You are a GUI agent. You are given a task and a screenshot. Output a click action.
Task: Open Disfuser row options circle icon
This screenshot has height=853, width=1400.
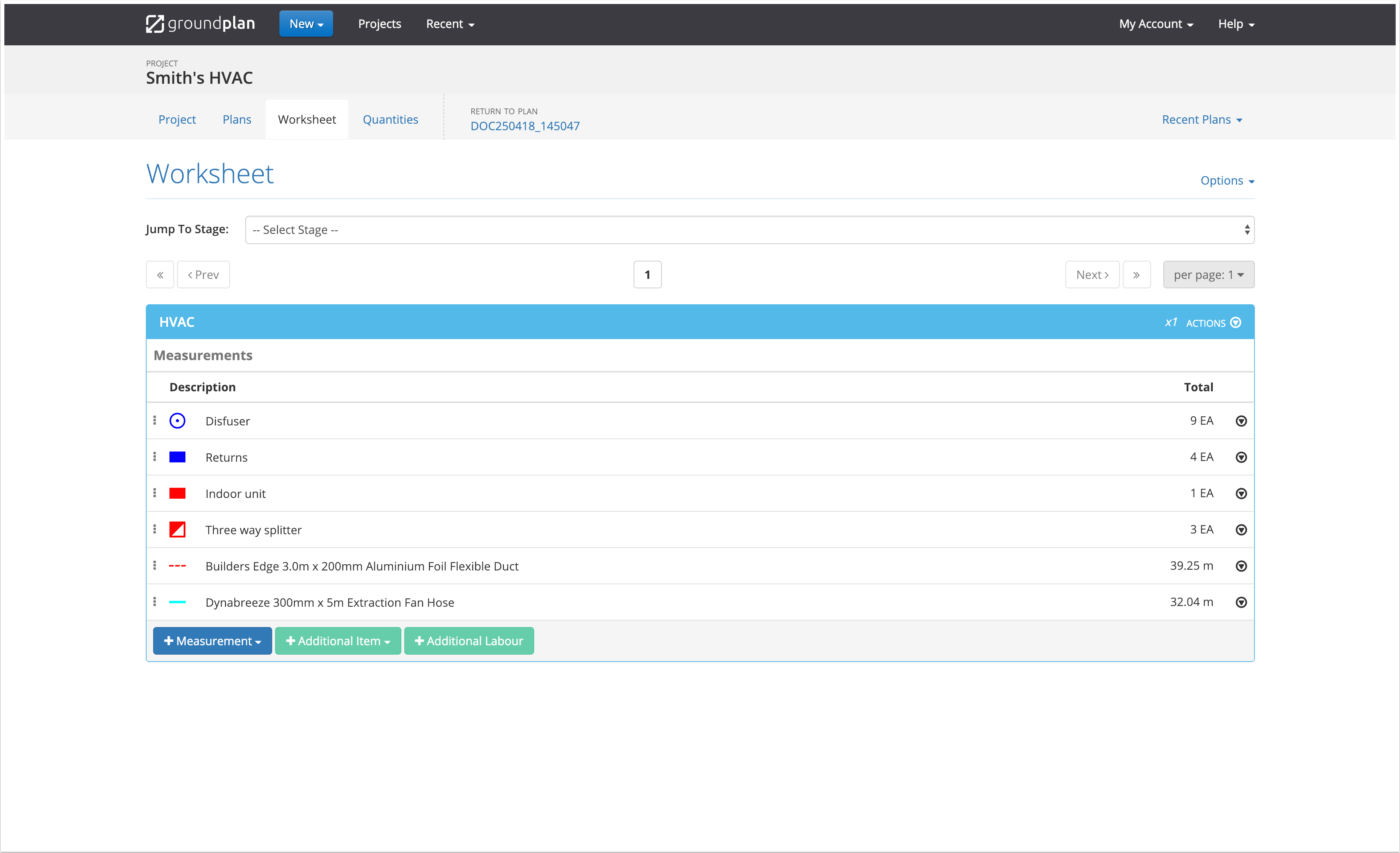pos(1241,421)
